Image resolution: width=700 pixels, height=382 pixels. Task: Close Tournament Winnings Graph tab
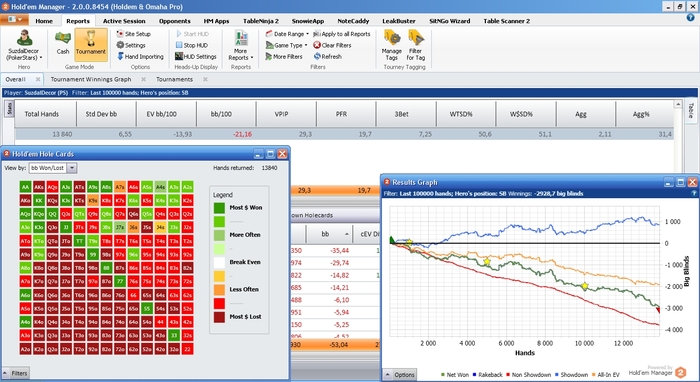coord(143,79)
